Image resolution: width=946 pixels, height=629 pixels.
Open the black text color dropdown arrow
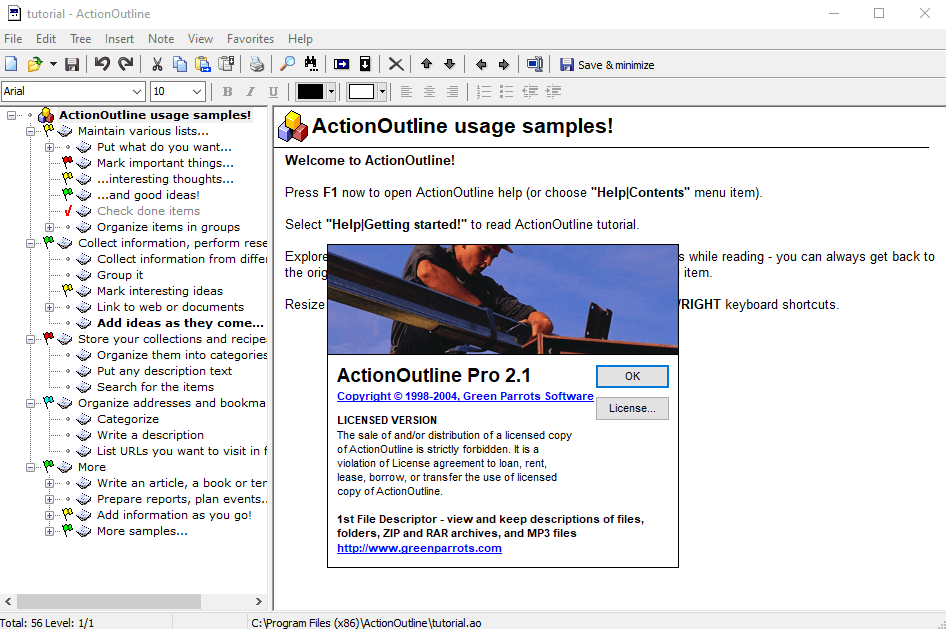tap(331, 92)
